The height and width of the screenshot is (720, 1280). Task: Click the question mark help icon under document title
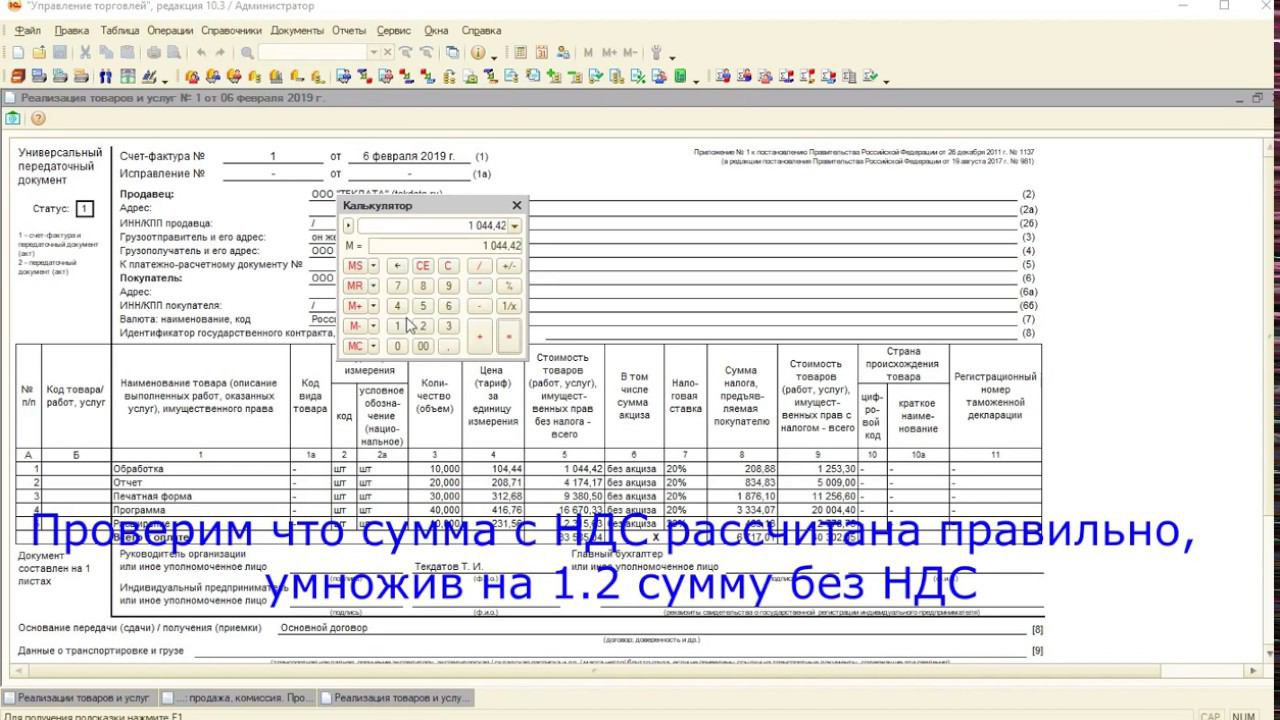pos(38,118)
